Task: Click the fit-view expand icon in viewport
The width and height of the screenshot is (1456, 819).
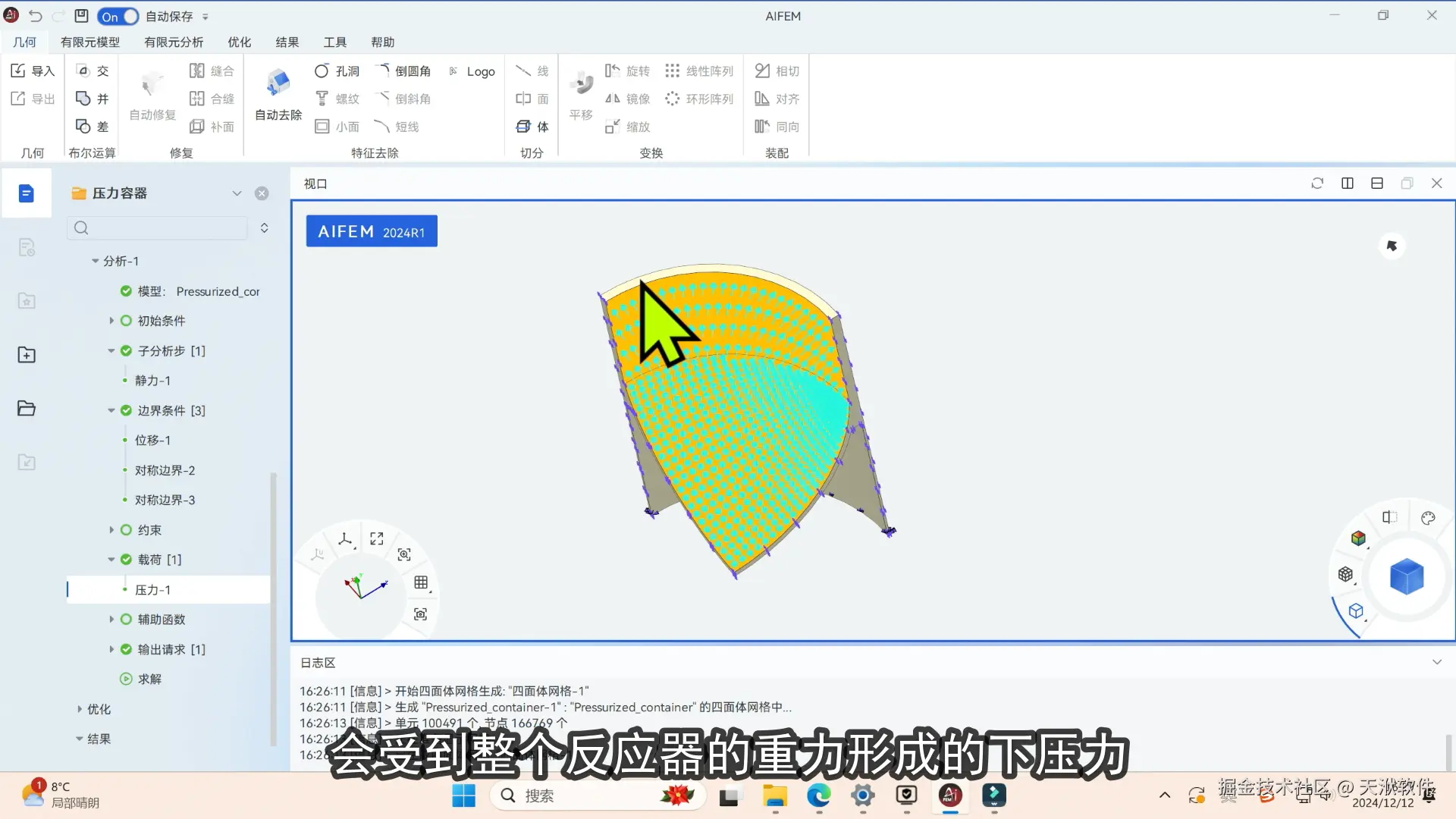Action: (x=377, y=538)
